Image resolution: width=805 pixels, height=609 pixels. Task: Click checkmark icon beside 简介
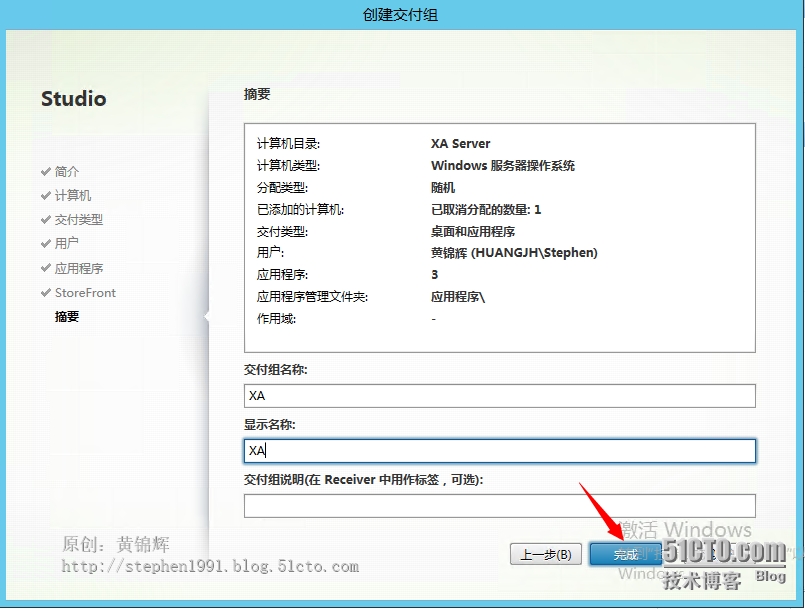46,172
